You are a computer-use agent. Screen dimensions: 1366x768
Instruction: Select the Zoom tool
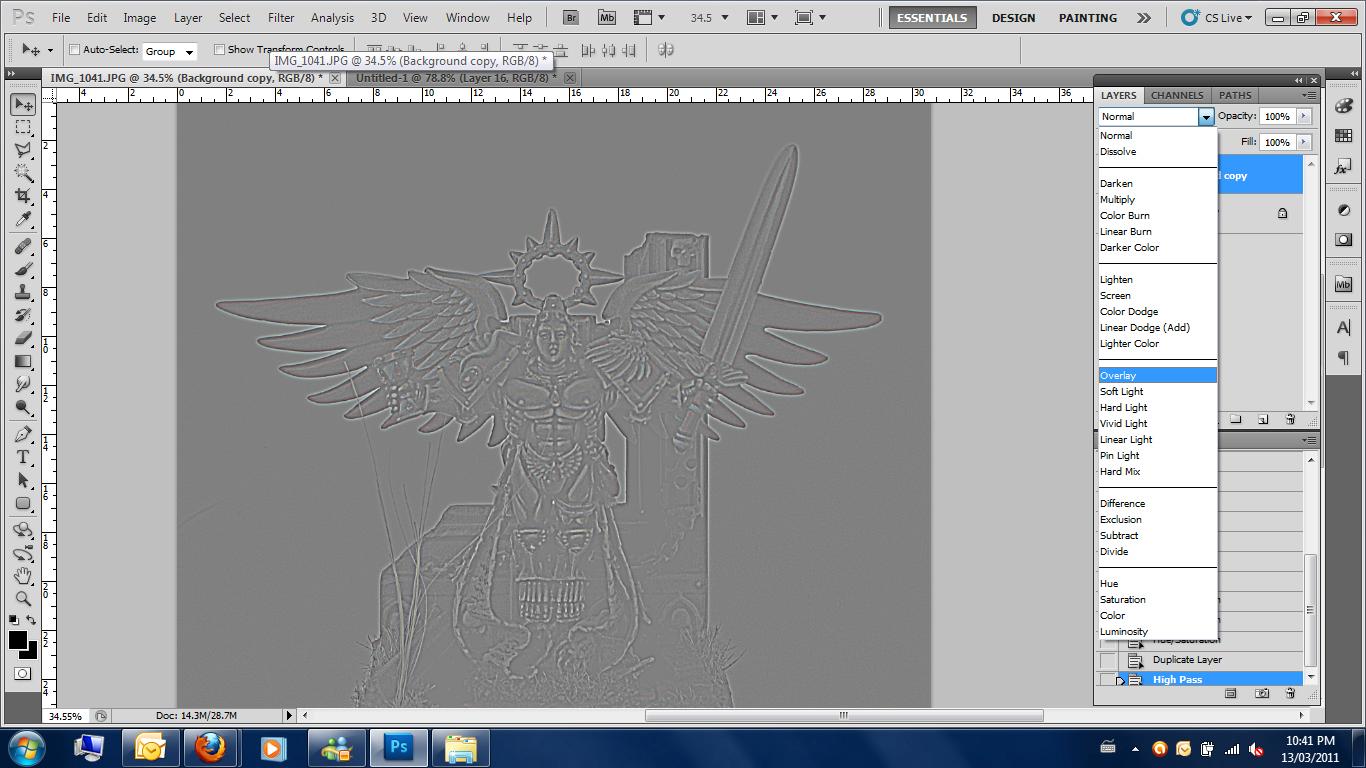tap(23, 599)
